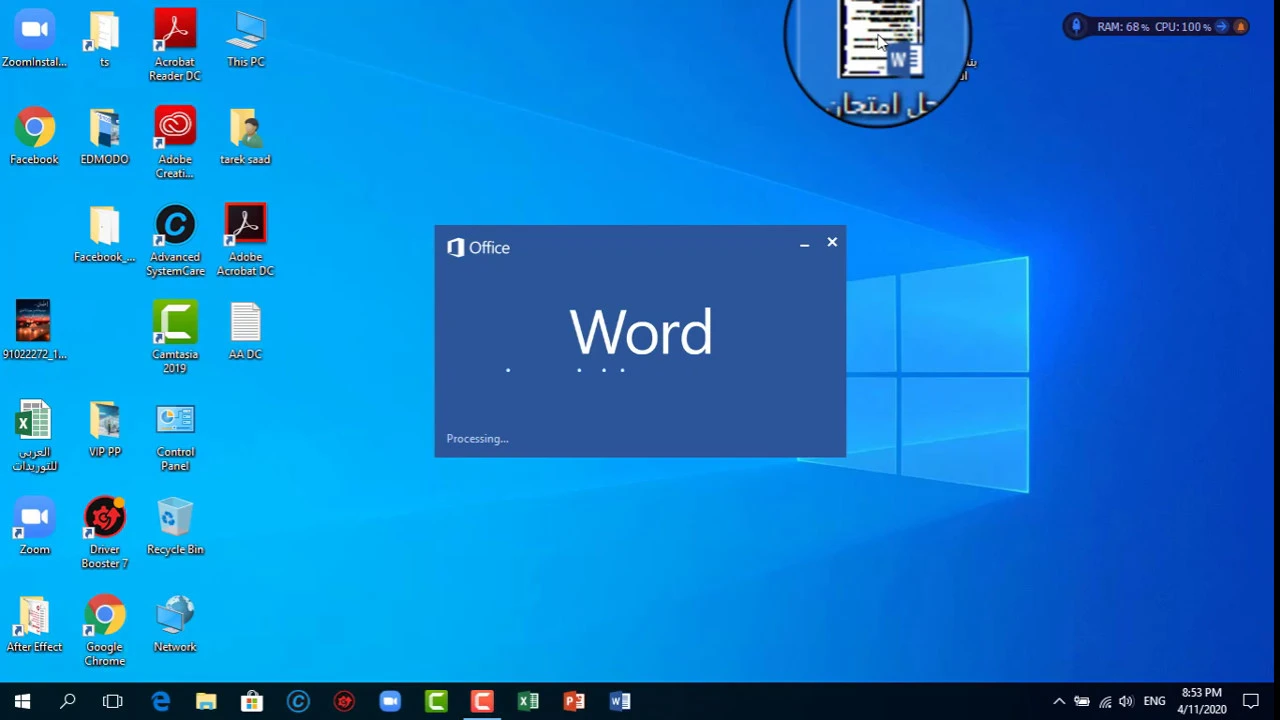Open the After Effect desktop shortcut
1280x720 pixels.
coord(34,624)
